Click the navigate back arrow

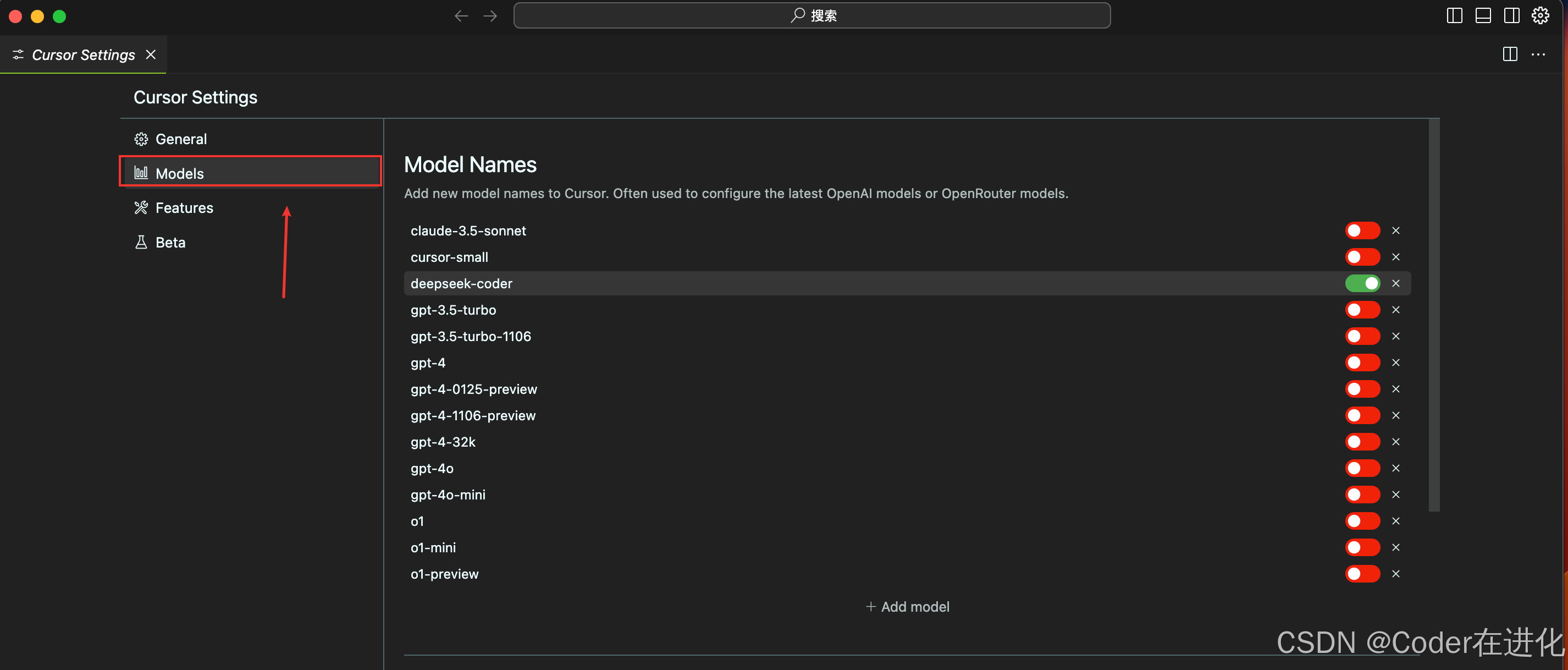tap(461, 16)
